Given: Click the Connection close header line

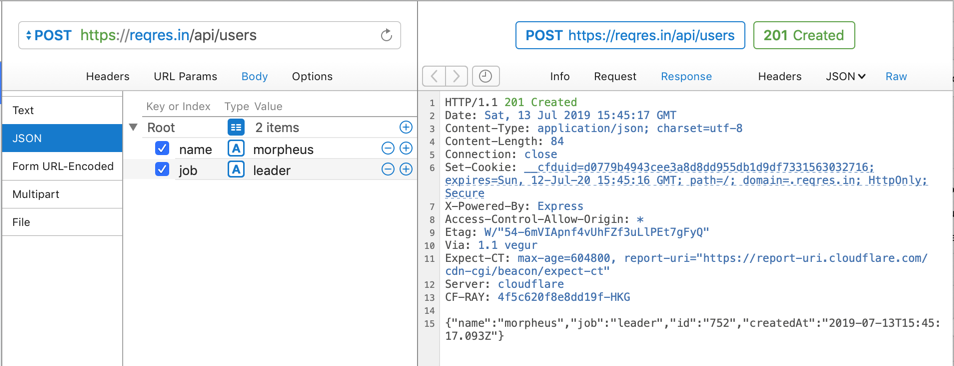Looking at the screenshot, I should tap(501, 154).
